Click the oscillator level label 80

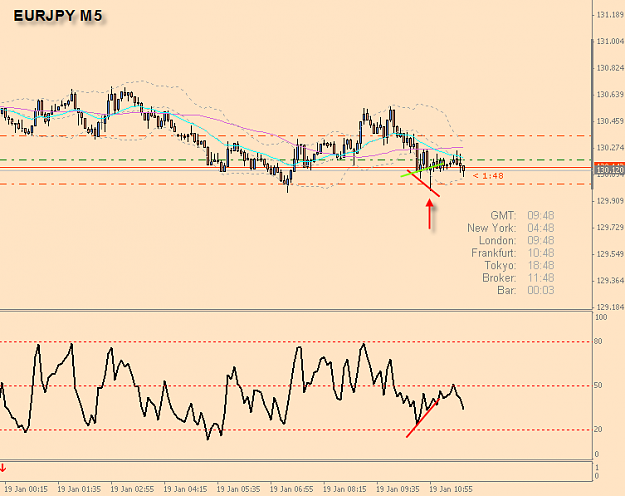coord(599,341)
